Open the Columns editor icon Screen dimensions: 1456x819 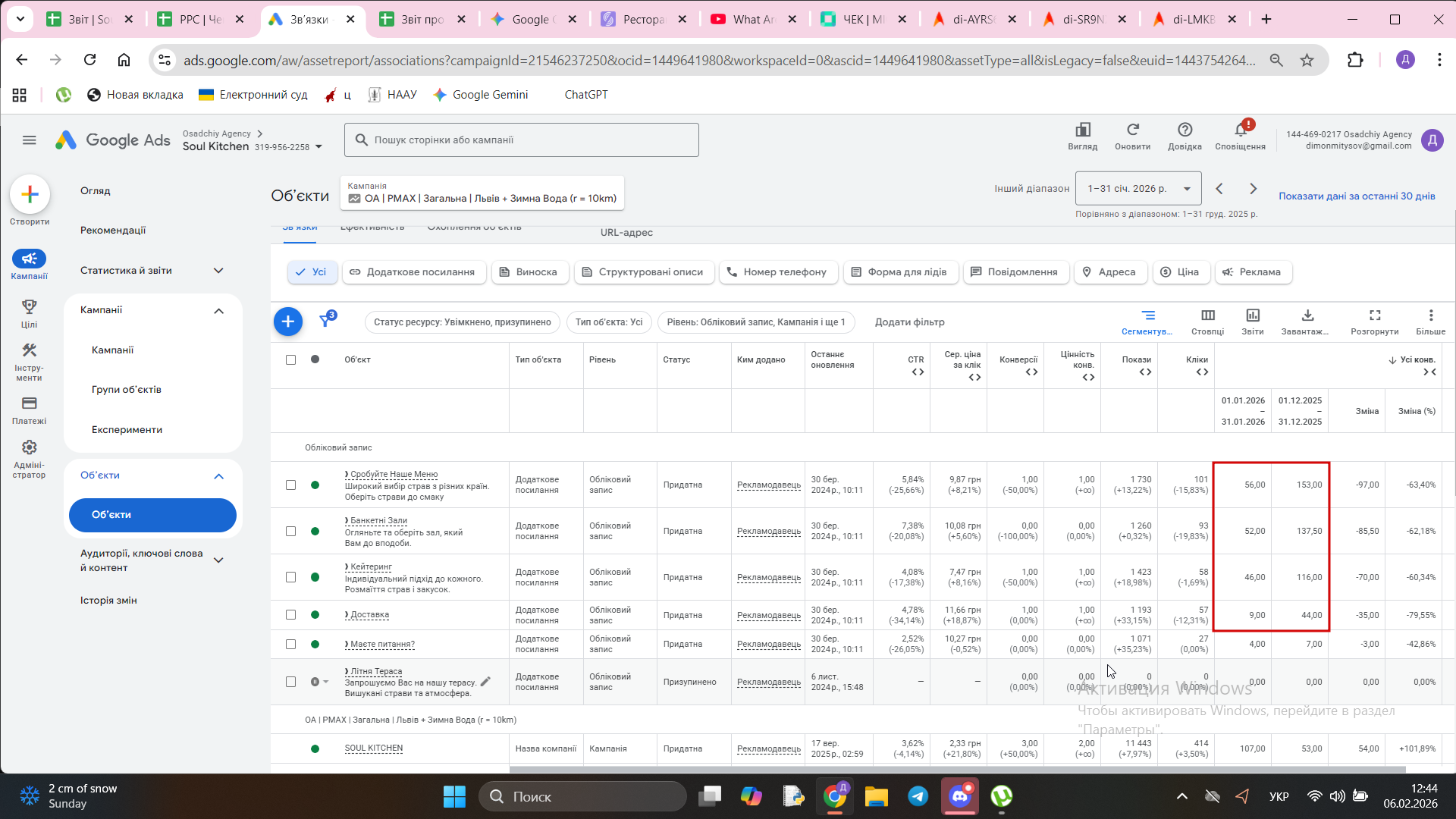pos(1207,315)
